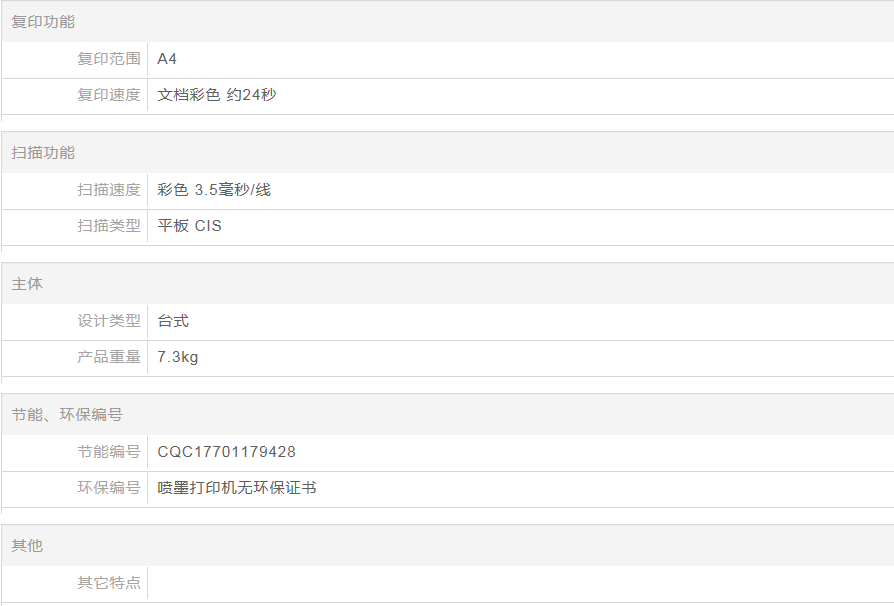894x606 pixels.
Task: Select the 其它特点 label
Action: click(109, 583)
